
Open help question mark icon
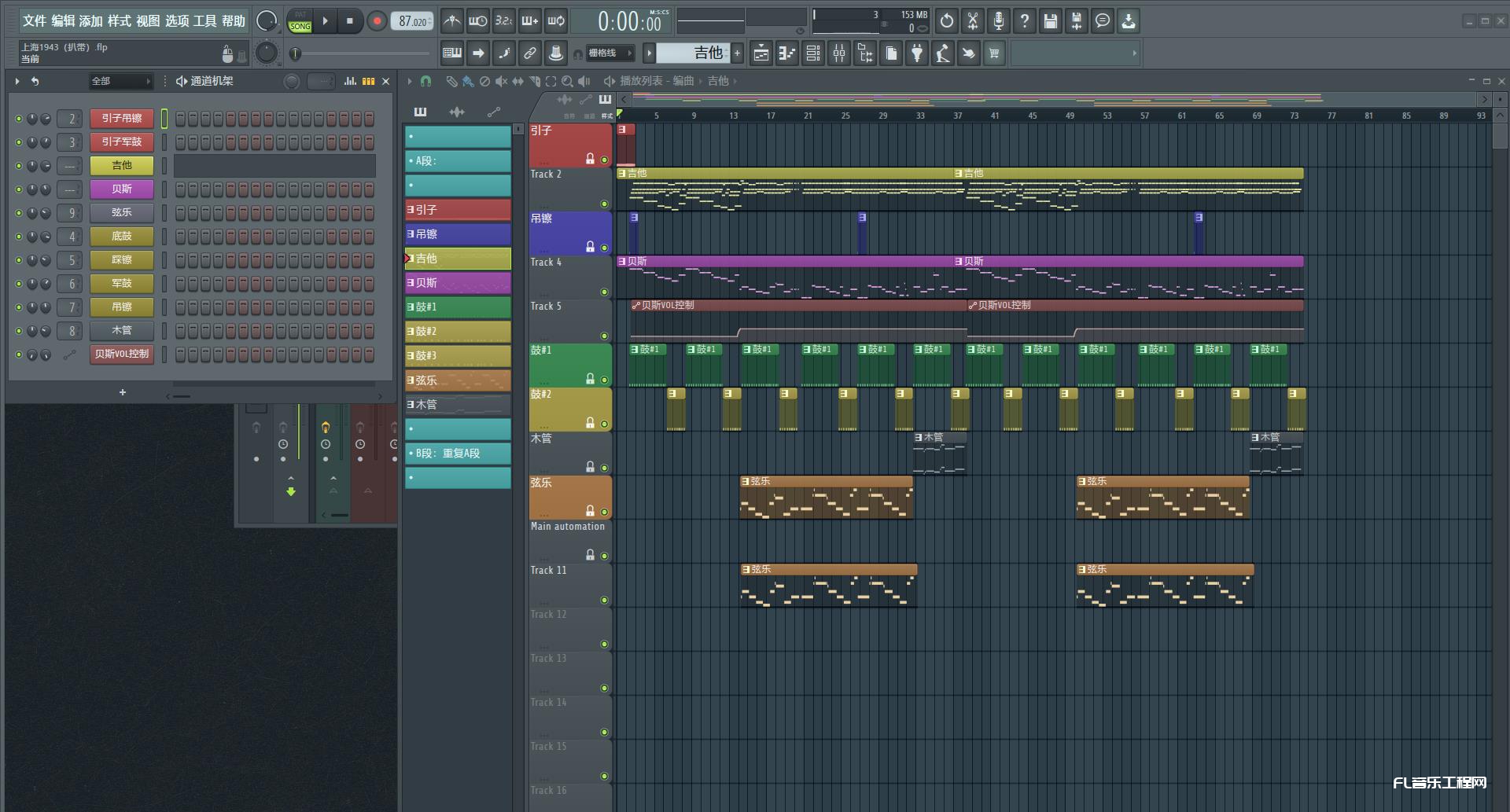coord(1025,21)
